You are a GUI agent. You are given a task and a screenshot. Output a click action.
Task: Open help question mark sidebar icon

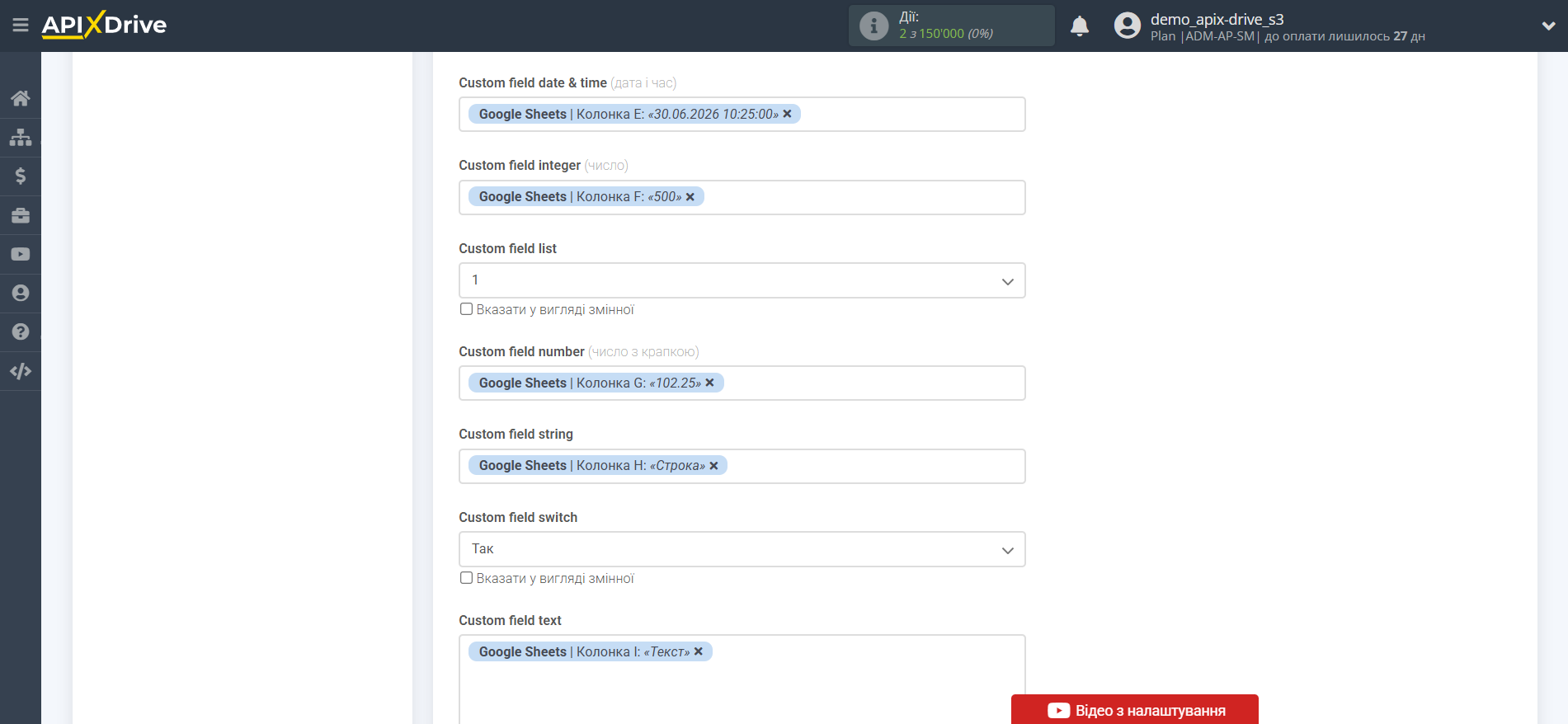click(21, 331)
